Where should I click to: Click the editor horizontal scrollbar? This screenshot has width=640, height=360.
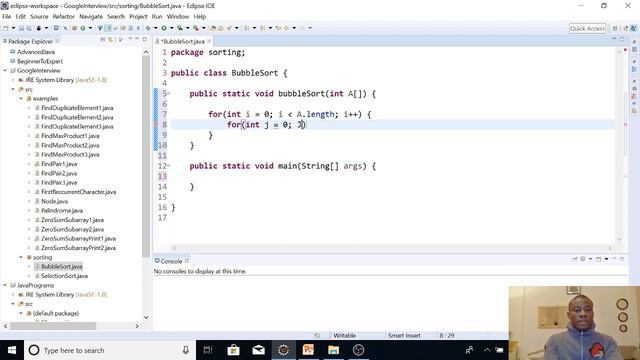click(392, 248)
